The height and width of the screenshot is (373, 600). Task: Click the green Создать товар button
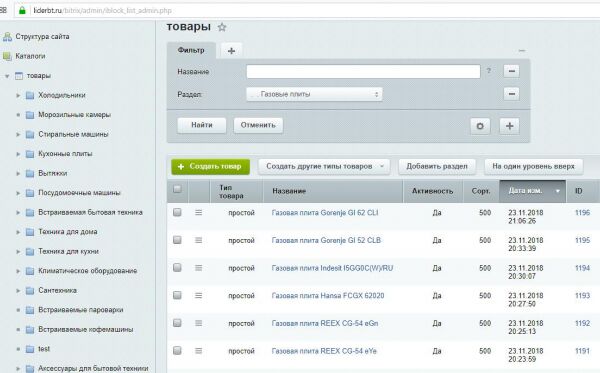(210, 167)
